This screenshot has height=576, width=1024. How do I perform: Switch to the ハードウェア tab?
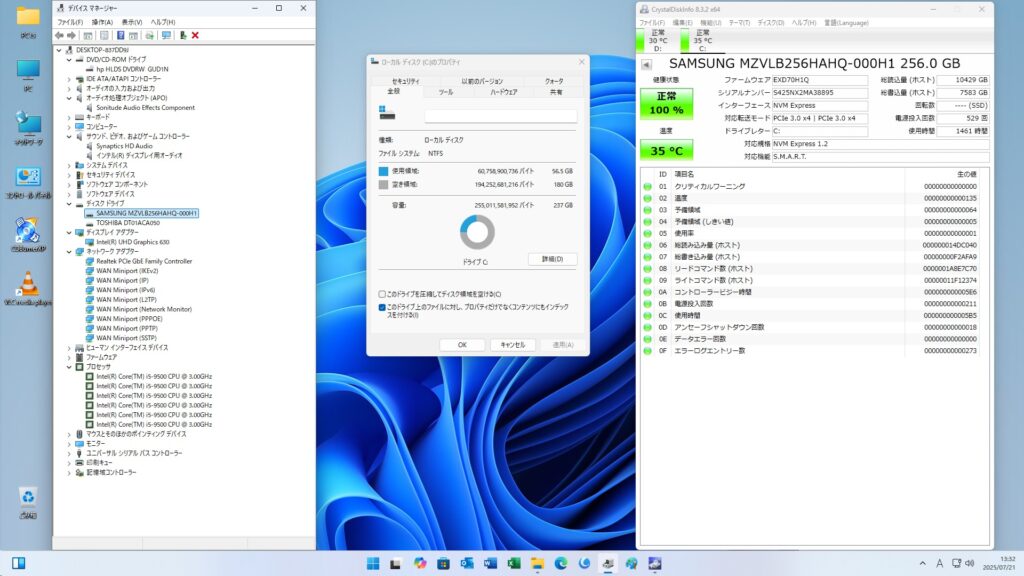503,91
